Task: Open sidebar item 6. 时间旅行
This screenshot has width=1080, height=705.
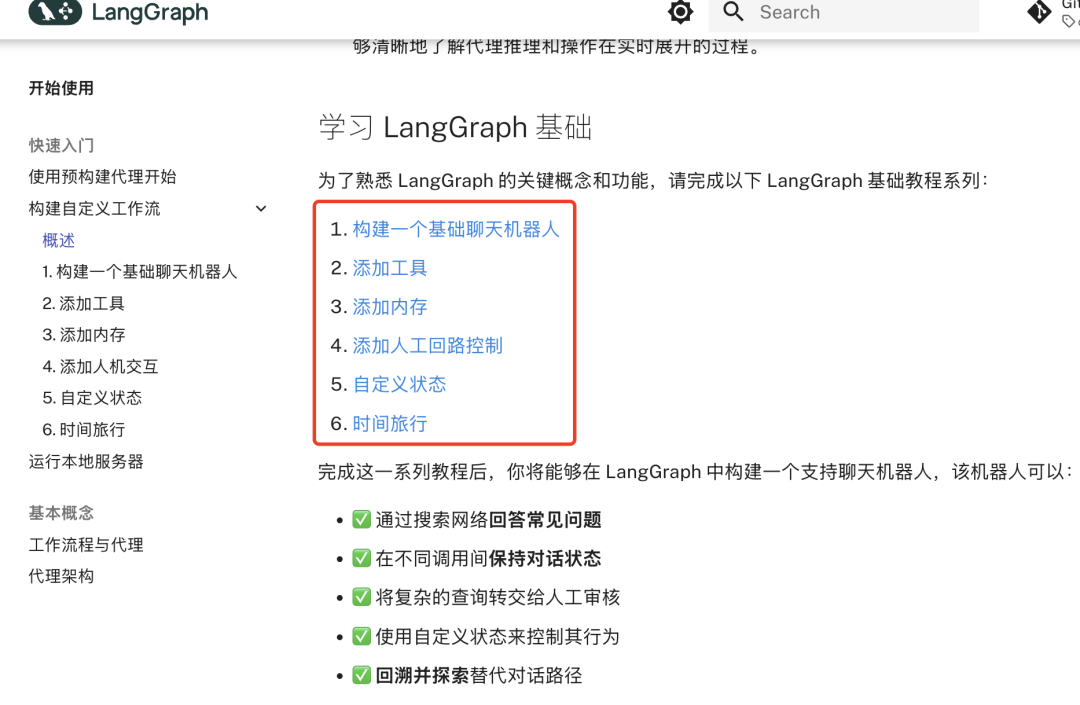Action: coord(84,430)
